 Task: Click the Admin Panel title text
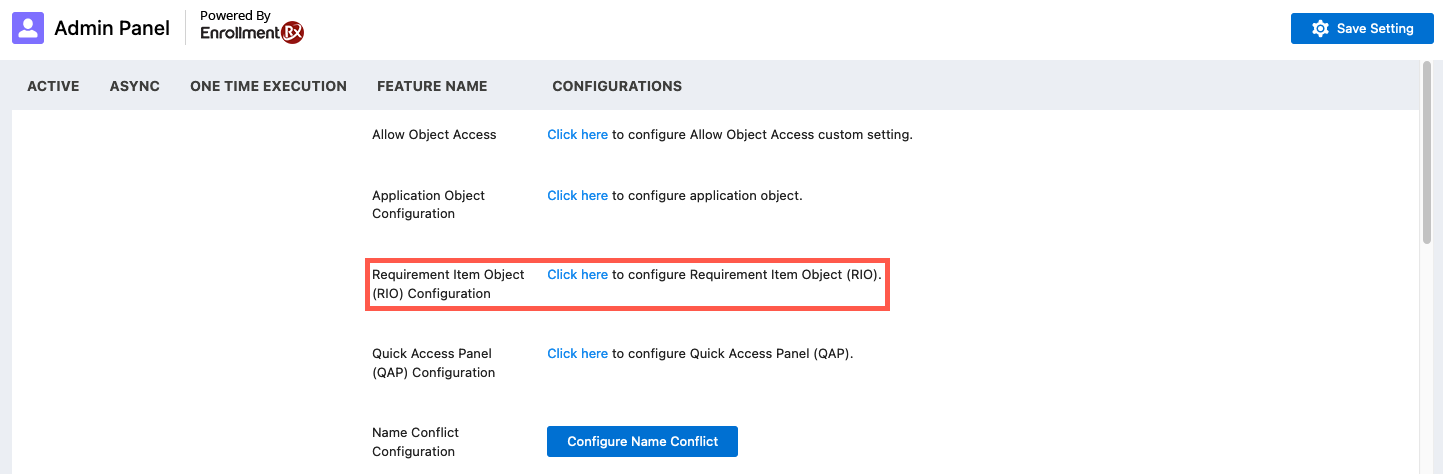coord(112,28)
